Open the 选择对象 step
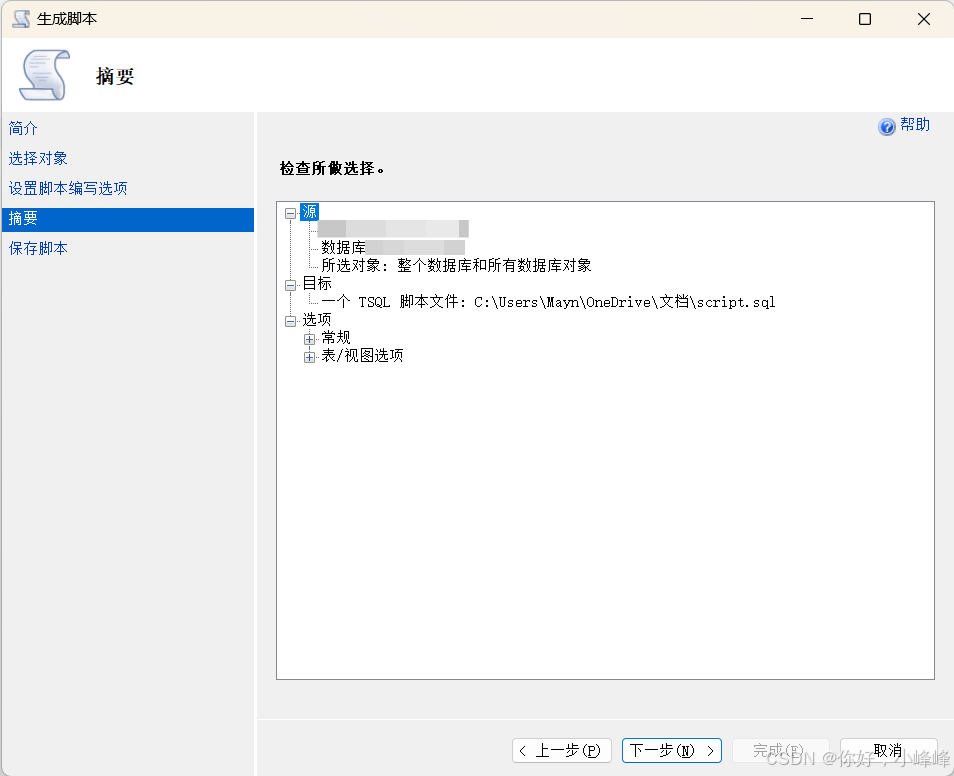Viewport: 954px width, 776px height. [x=37, y=158]
